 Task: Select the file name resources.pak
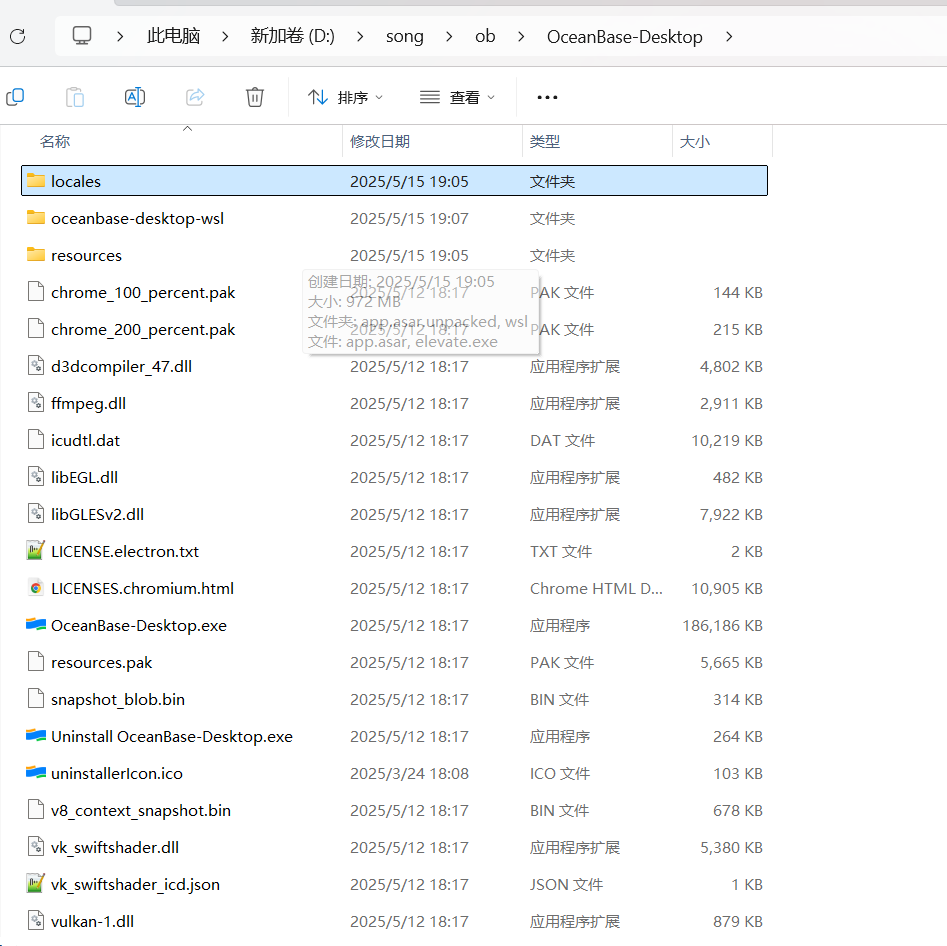[x=101, y=663]
